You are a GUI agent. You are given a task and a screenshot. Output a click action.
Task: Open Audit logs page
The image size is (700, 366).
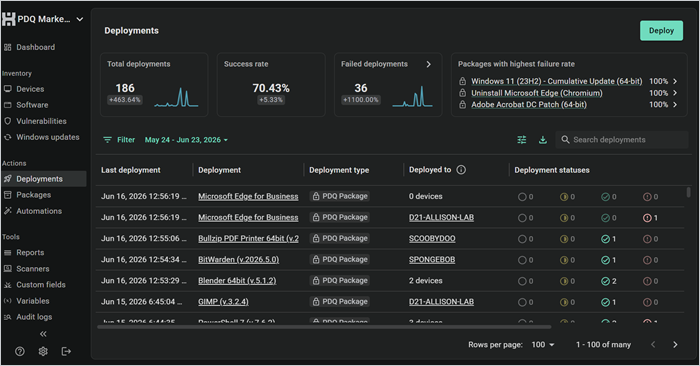pyautogui.click(x=34, y=317)
